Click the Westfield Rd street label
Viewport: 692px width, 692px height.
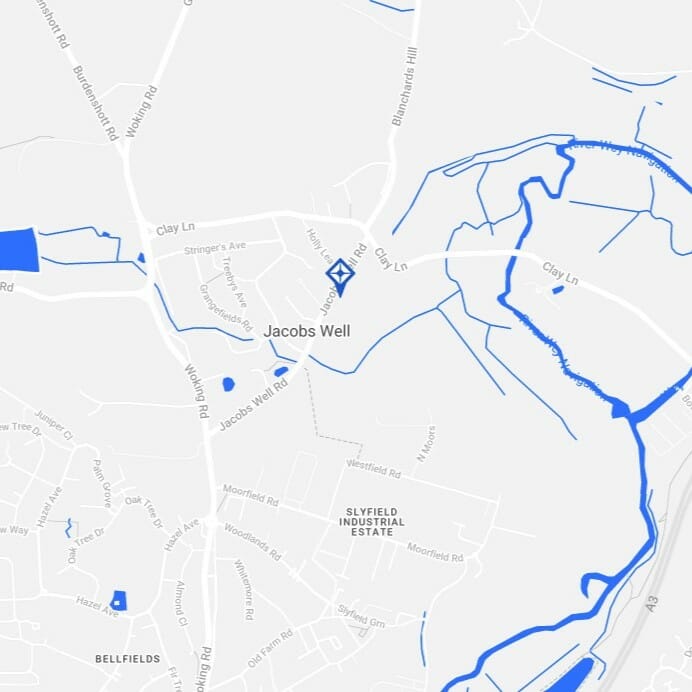(x=373, y=469)
